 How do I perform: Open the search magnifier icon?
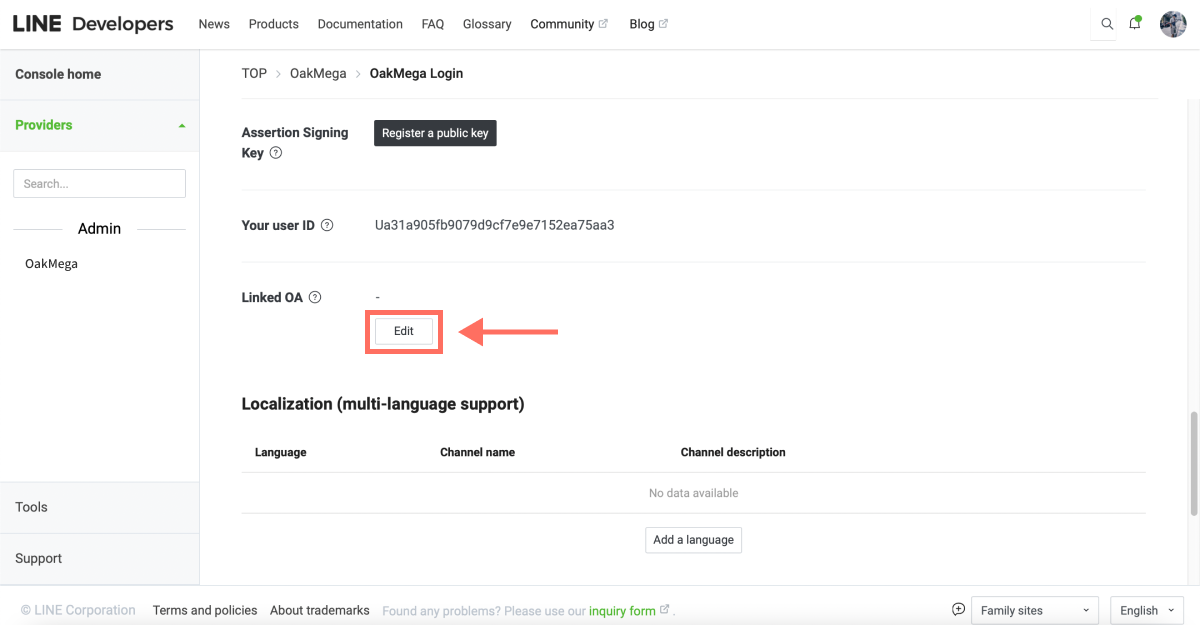pos(1107,24)
